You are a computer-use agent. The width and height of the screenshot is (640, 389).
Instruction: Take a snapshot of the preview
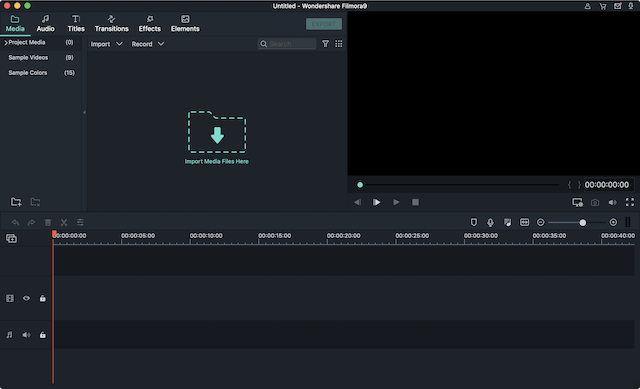(x=595, y=202)
